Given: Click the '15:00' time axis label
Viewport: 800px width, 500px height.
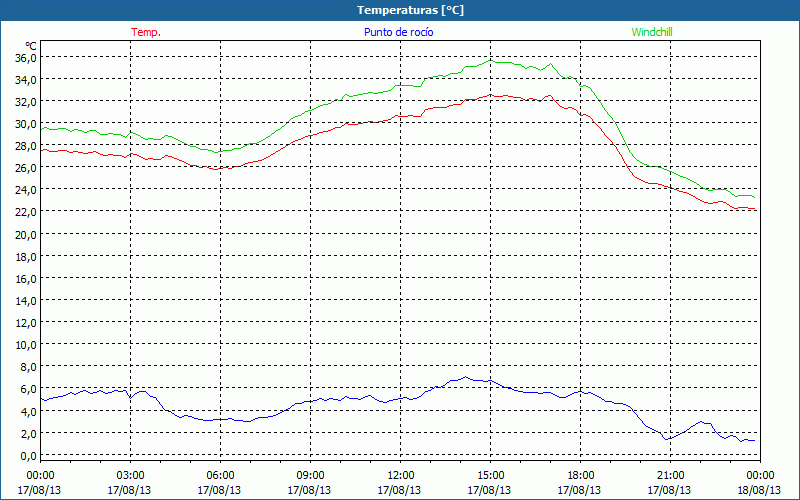Looking at the screenshot, I should coord(490,476).
